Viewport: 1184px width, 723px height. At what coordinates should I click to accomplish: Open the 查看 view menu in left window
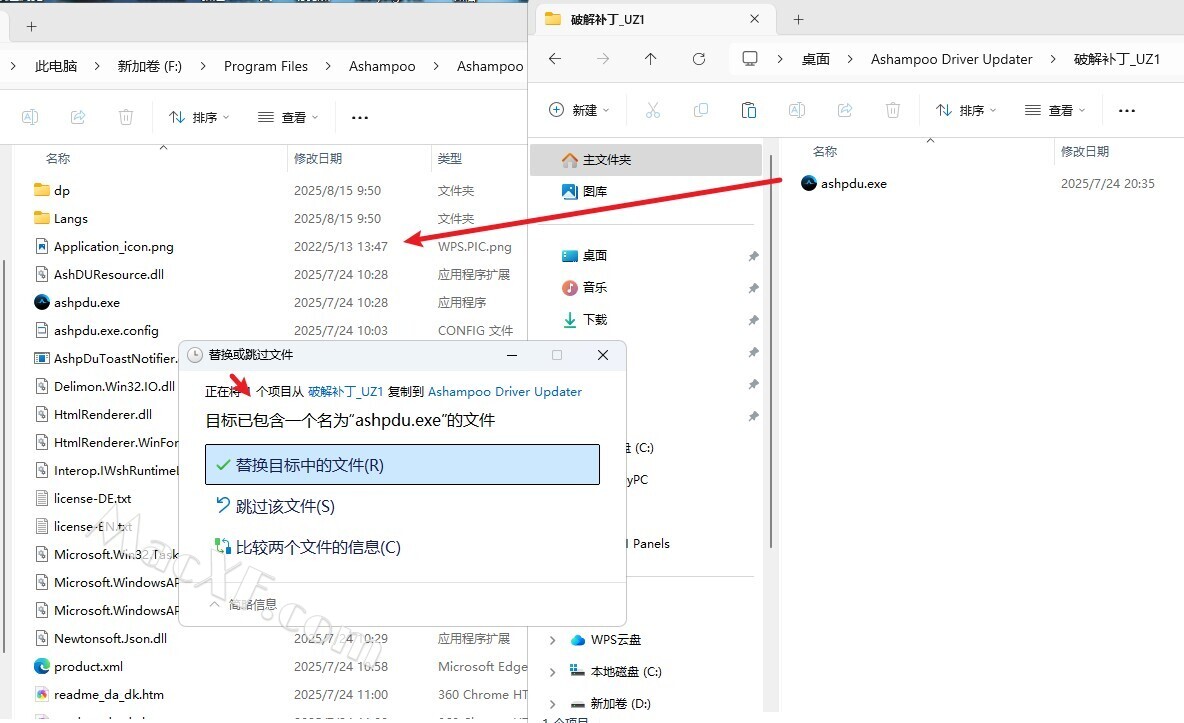click(288, 117)
